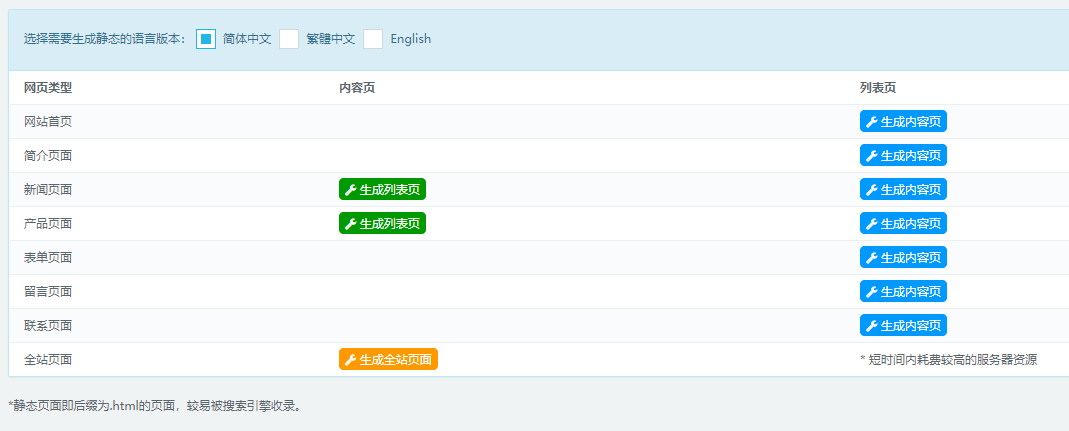Click the 网站首页 row label

pyautogui.click(x=48, y=122)
